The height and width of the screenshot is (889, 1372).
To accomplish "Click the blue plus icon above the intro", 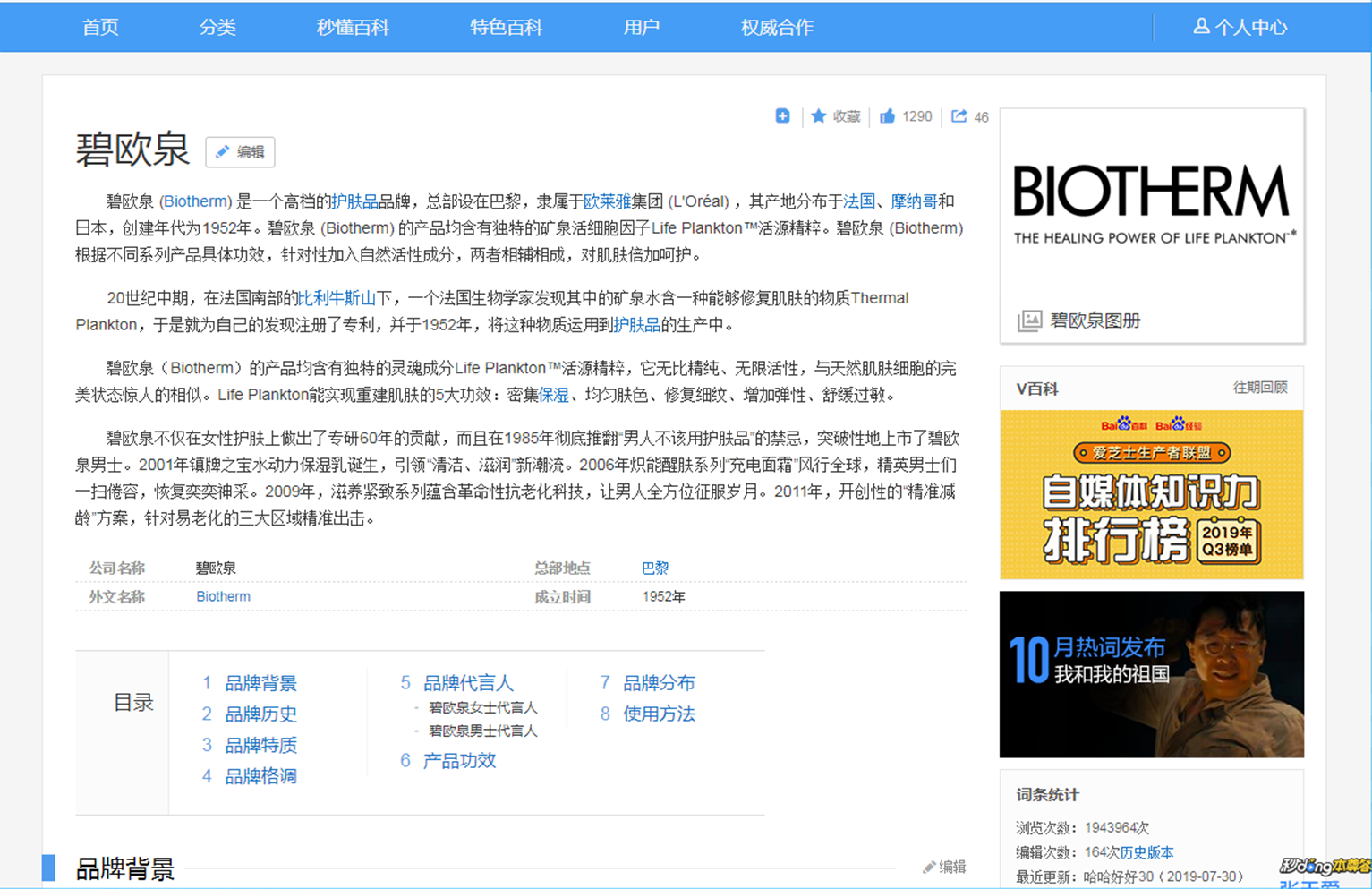I will (x=782, y=116).
